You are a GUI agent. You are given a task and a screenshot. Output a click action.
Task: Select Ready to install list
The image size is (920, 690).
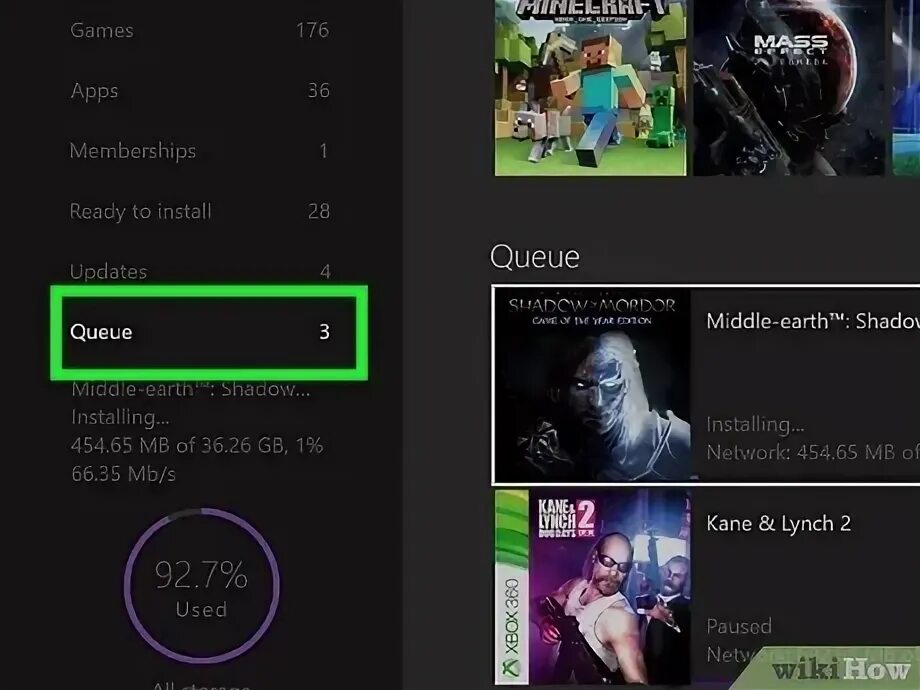[199, 211]
